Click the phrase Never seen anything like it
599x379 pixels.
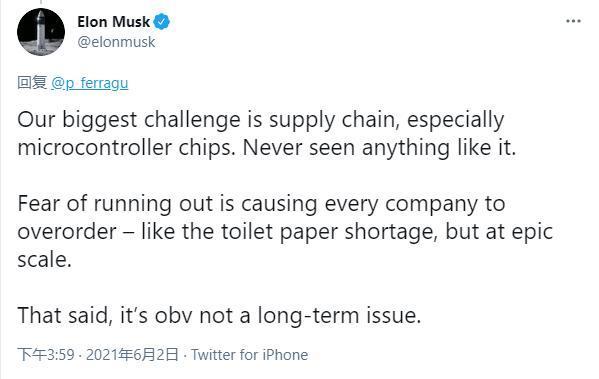pos(379,148)
